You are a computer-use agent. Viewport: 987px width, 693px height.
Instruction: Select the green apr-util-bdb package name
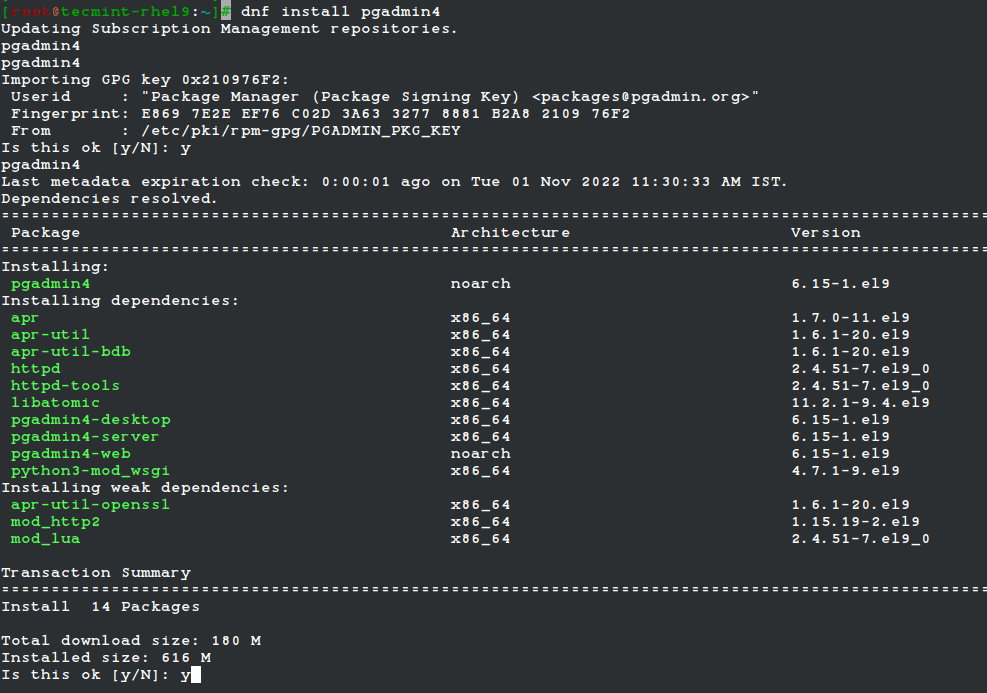pos(70,352)
